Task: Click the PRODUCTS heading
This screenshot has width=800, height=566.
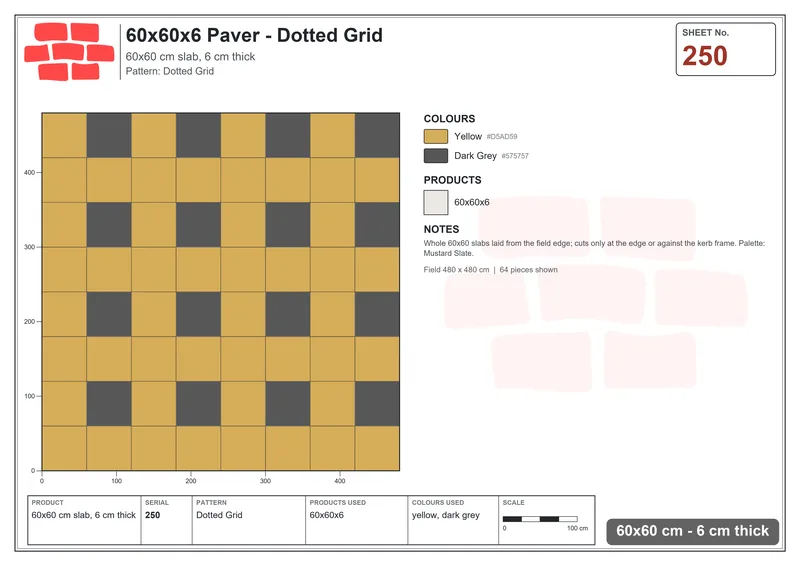Action: pos(453,180)
